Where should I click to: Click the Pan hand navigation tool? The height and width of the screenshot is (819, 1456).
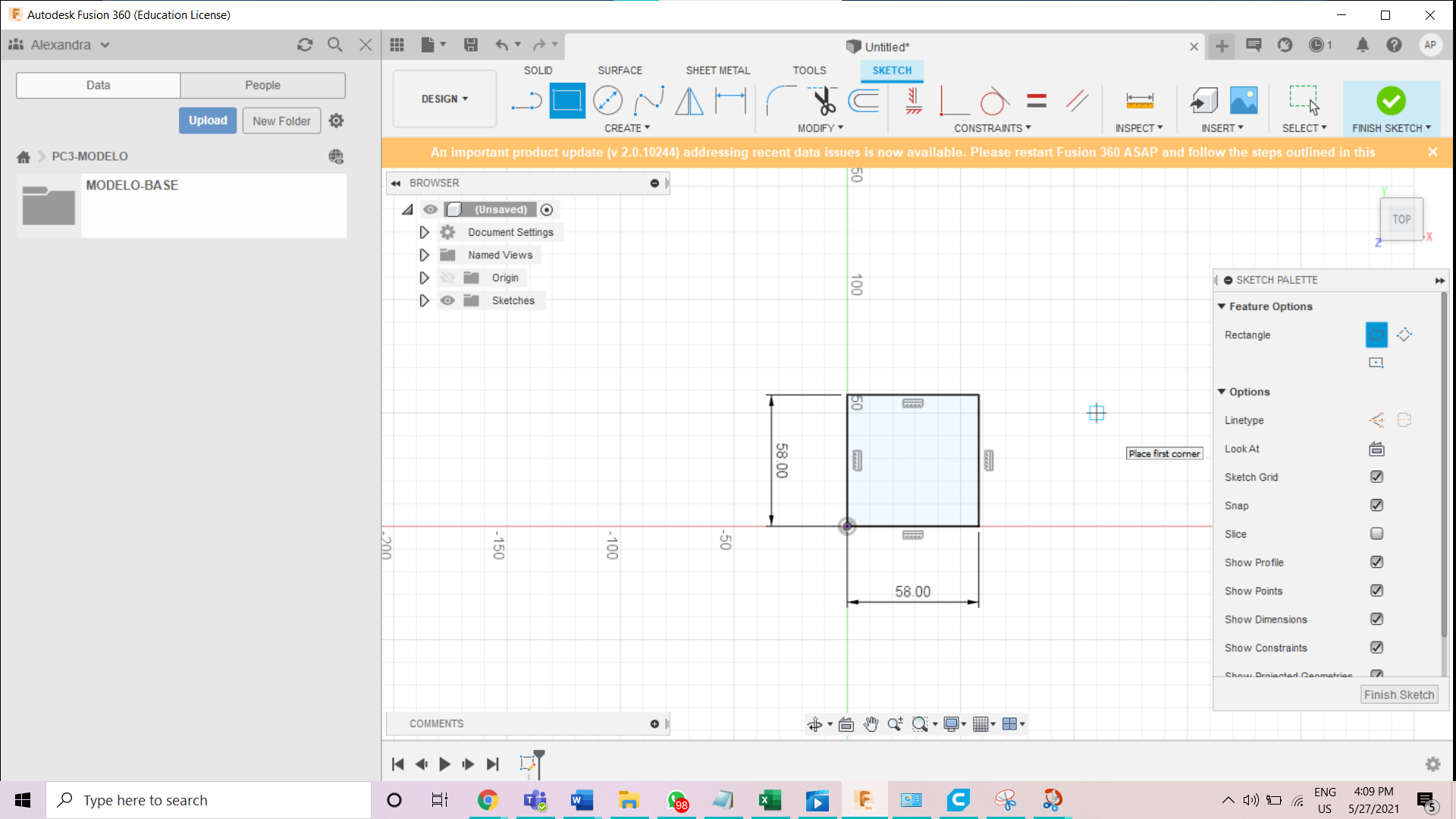[871, 724]
